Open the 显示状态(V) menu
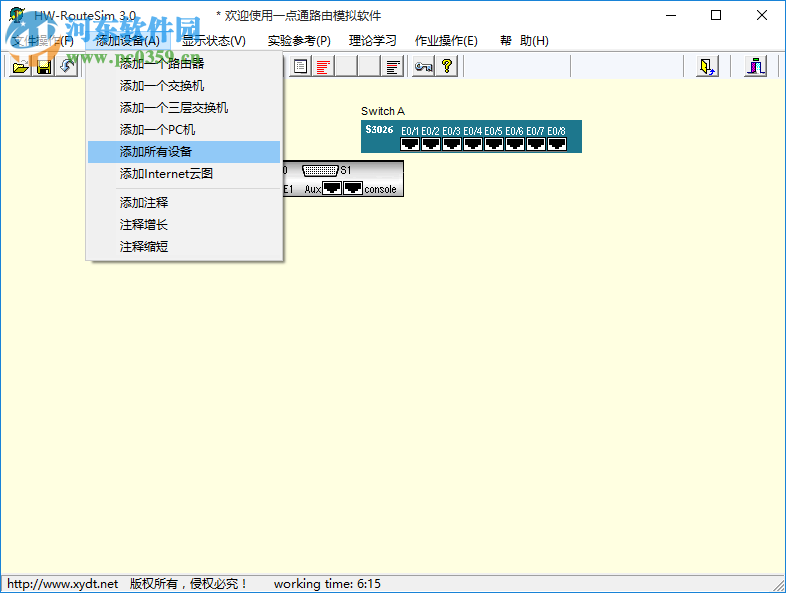Image resolution: width=786 pixels, height=593 pixels. point(214,41)
